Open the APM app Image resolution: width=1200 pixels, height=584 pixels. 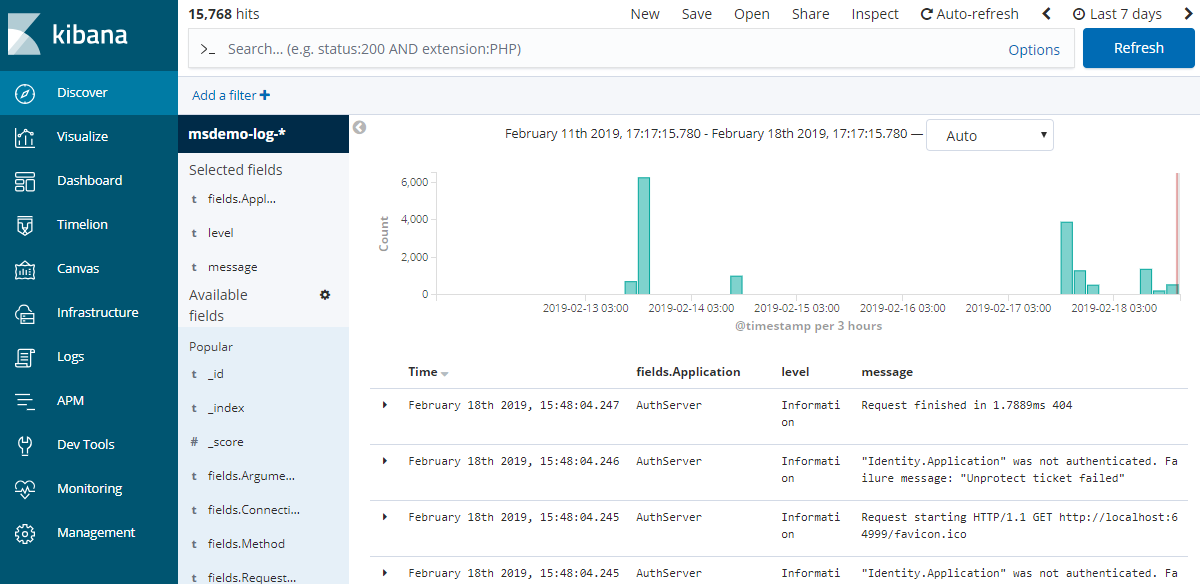tap(70, 400)
